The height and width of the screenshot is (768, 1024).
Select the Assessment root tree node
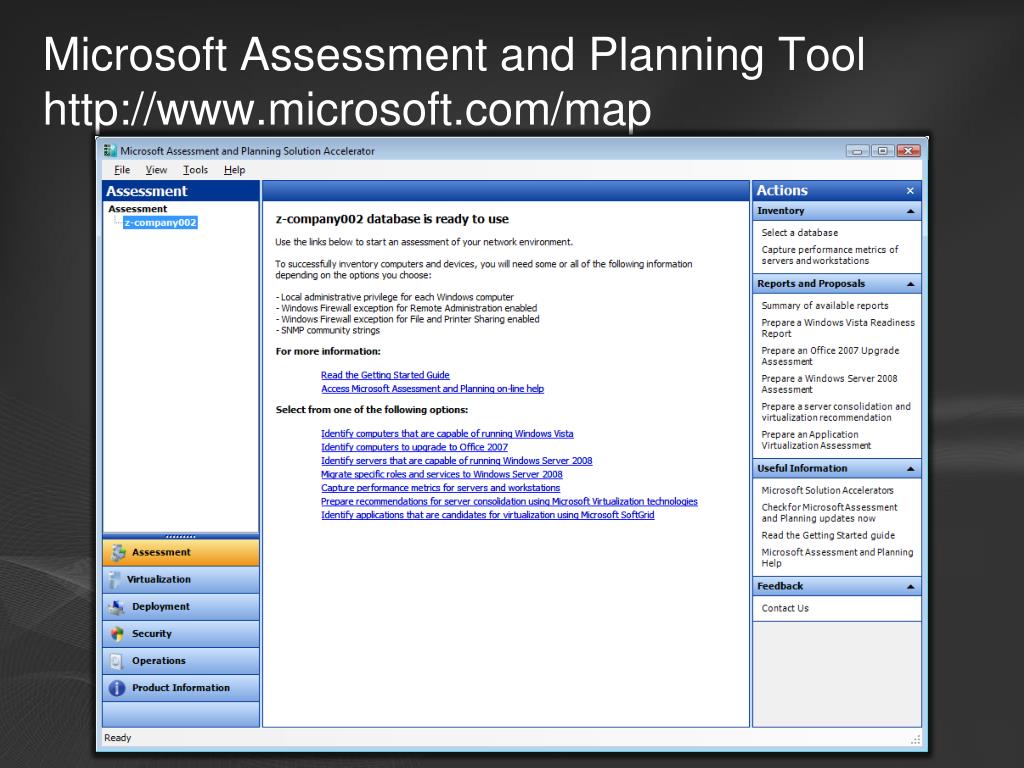click(x=138, y=209)
